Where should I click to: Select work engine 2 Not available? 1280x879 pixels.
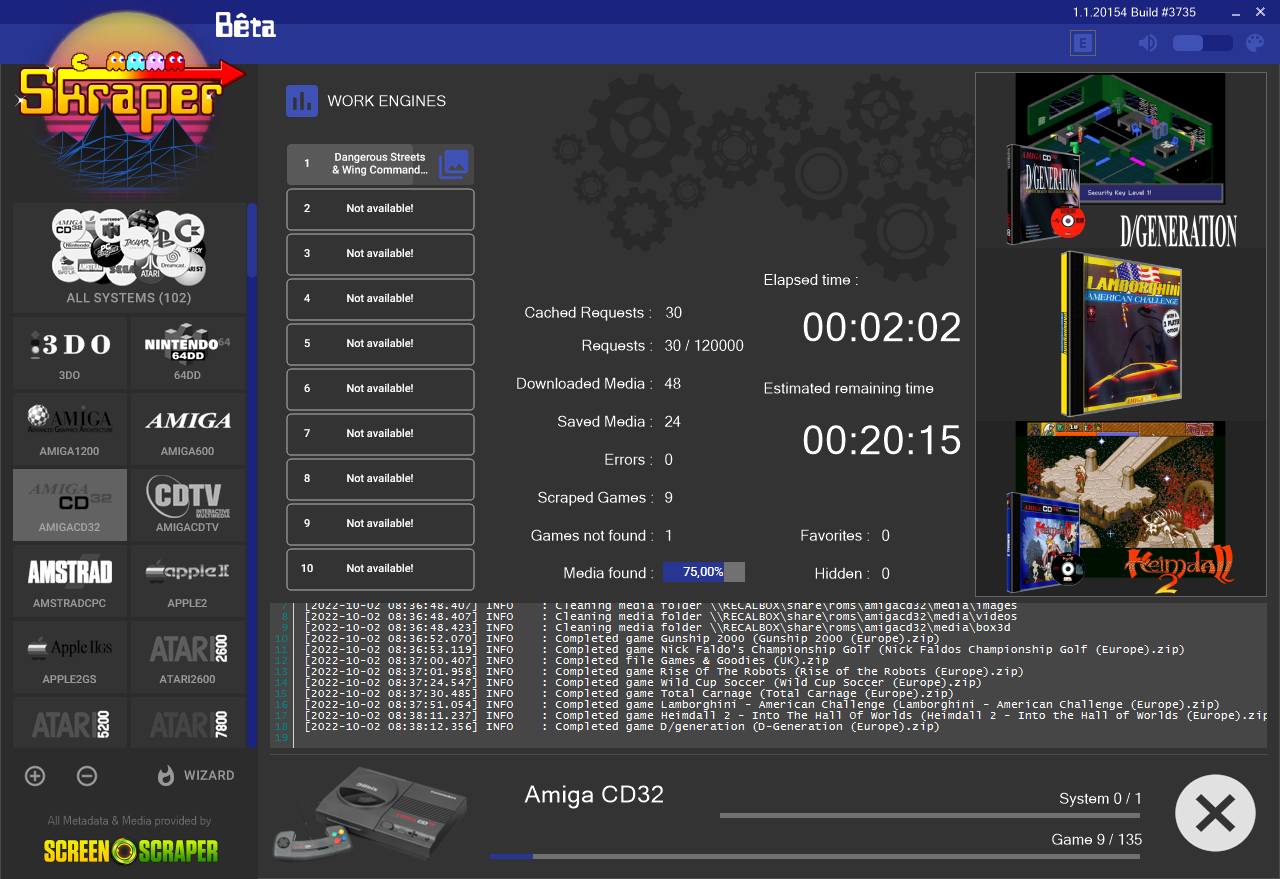click(380, 209)
